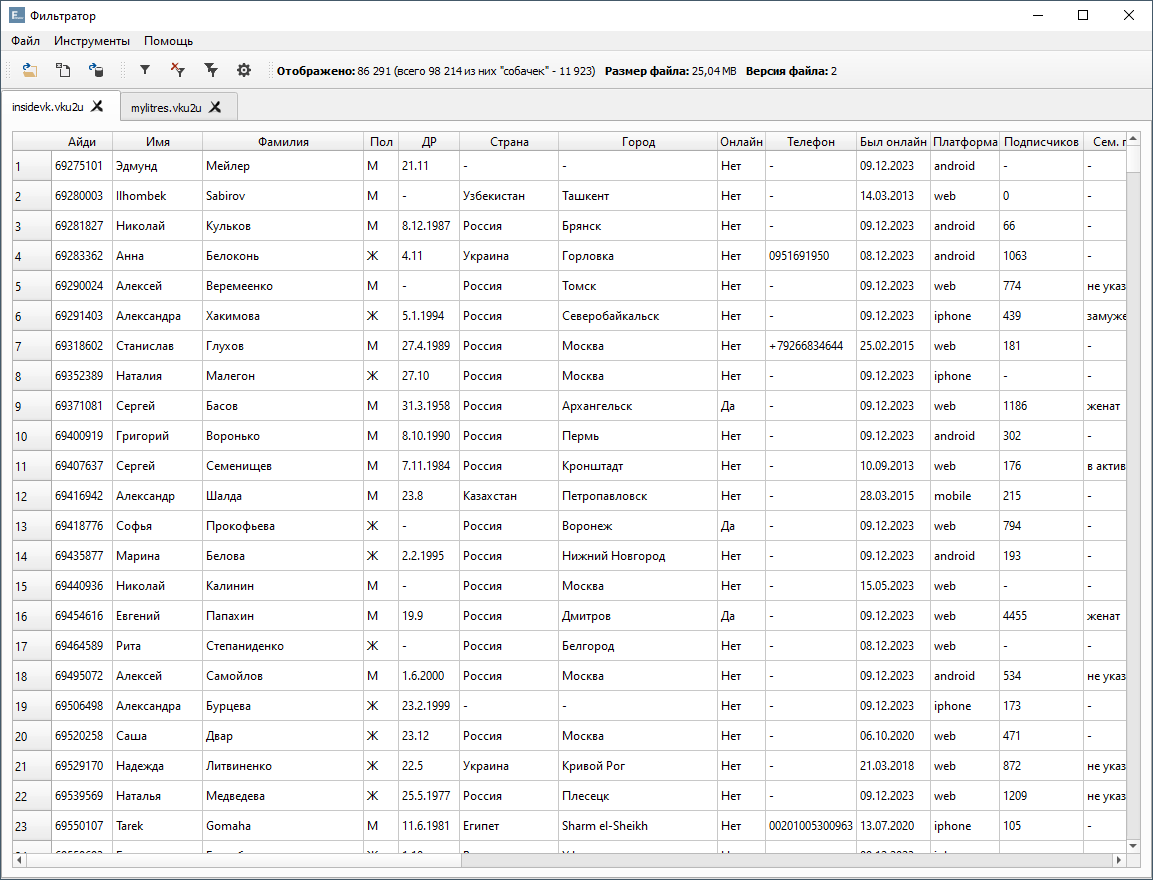Click the city cell Северобайкальск
1153x880 pixels.
pos(638,316)
